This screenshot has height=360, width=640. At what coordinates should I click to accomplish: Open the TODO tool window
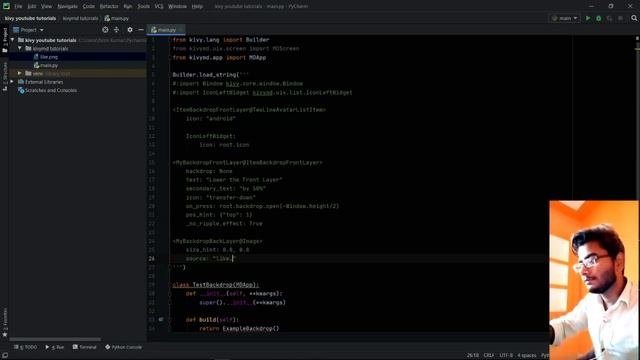[25, 347]
